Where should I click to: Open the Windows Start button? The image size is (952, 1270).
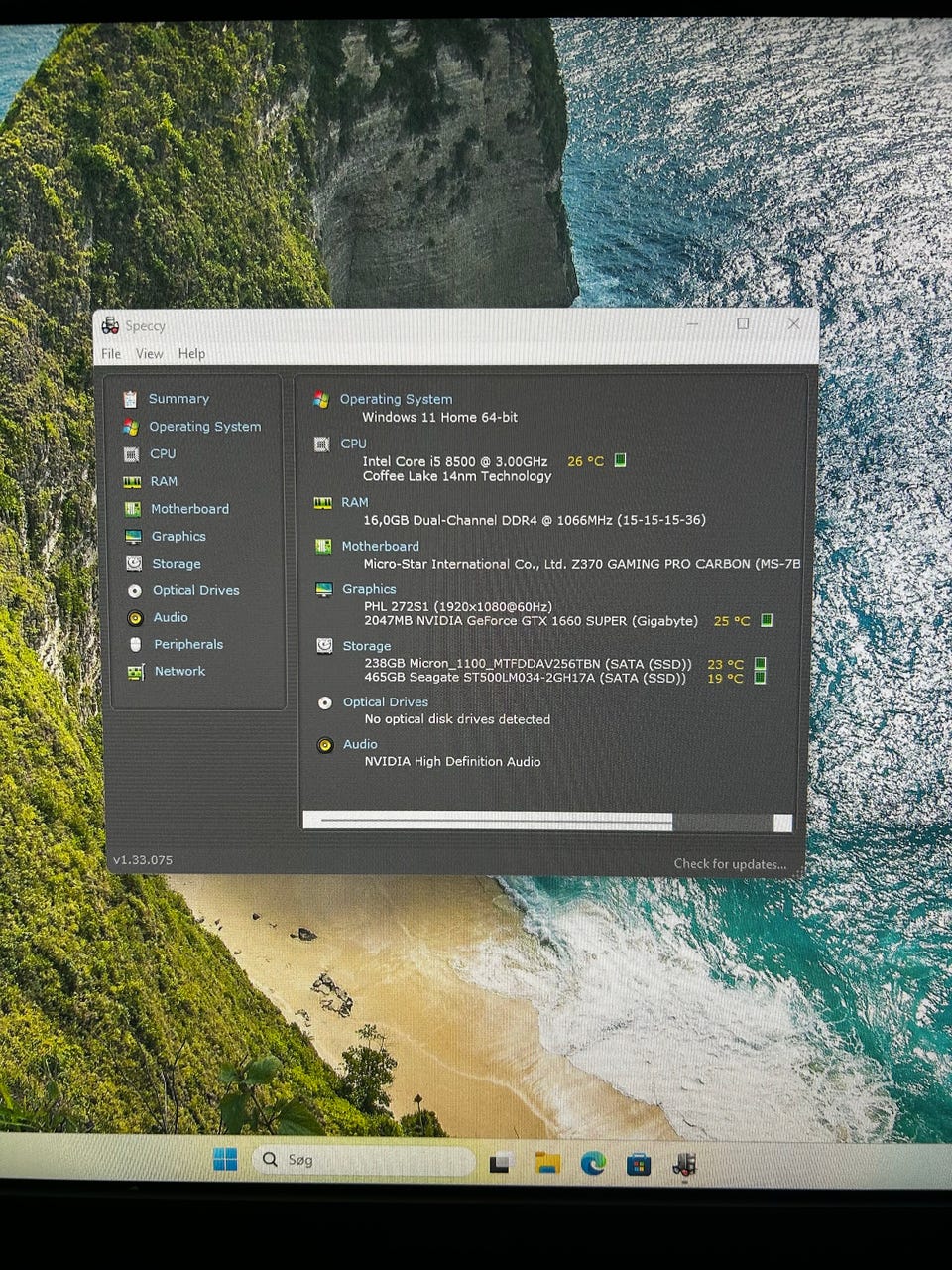[x=225, y=1159]
